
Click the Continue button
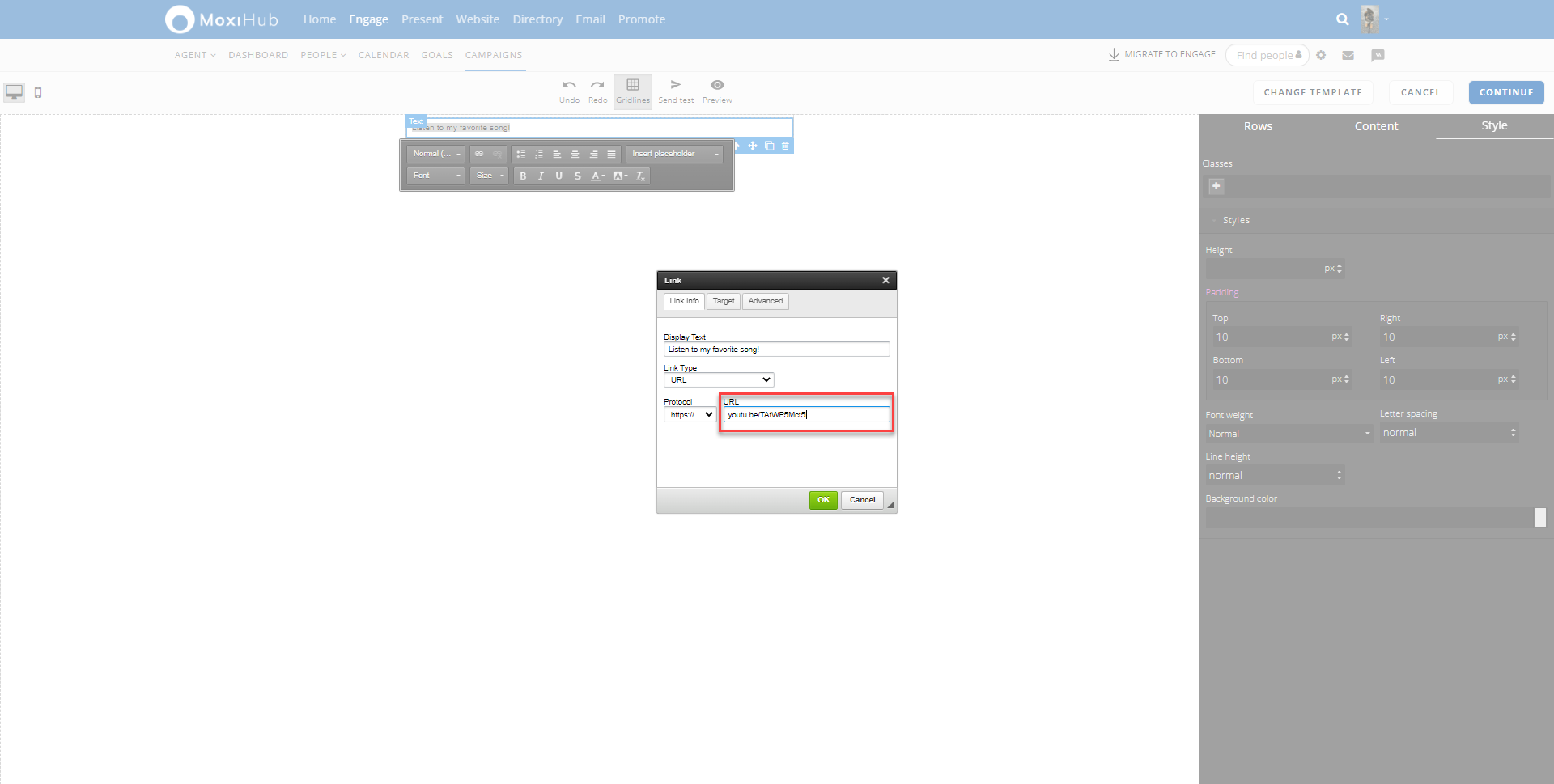[x=1506, y=92]
